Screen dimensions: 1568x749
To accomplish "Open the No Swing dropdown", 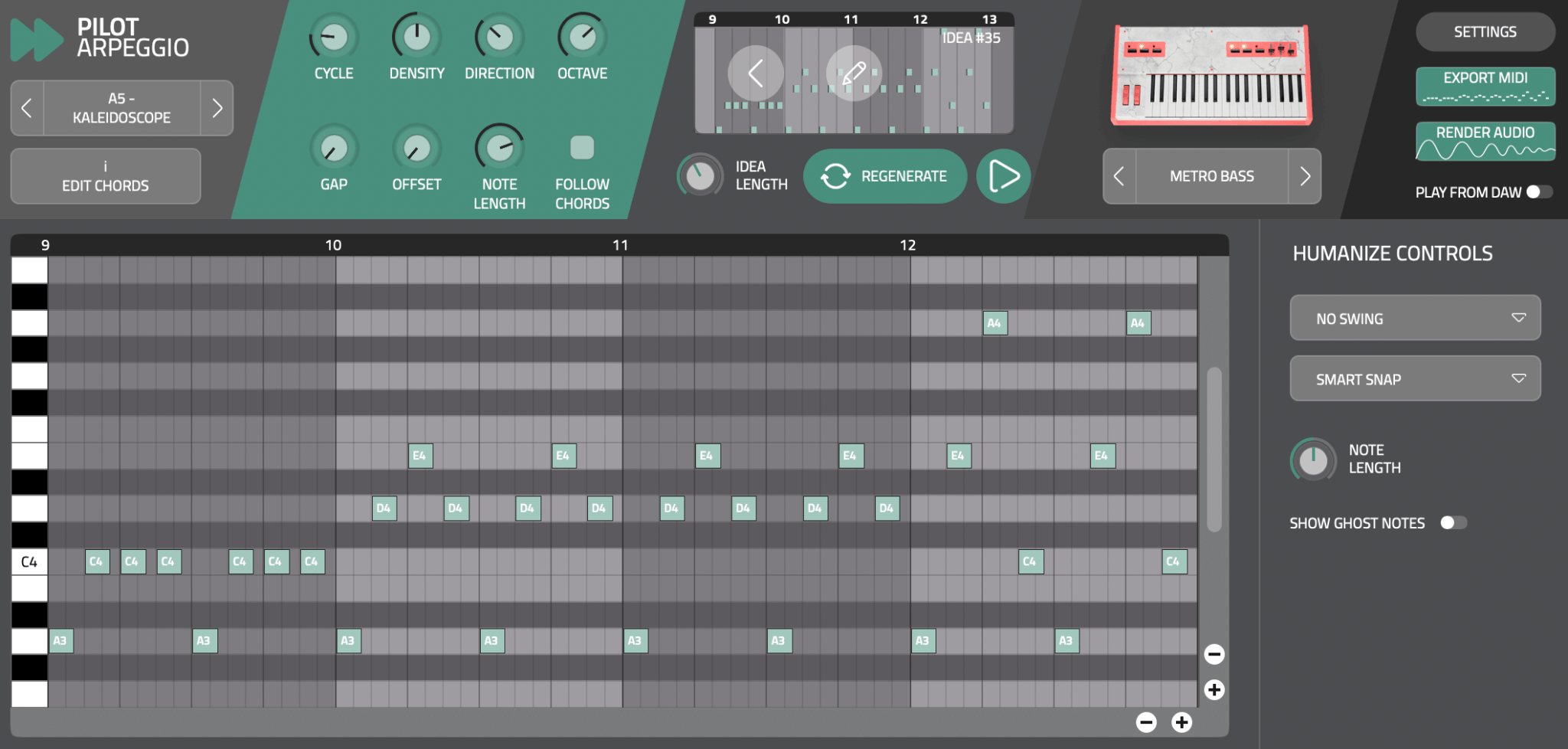I will click(x=1415, y=318).
